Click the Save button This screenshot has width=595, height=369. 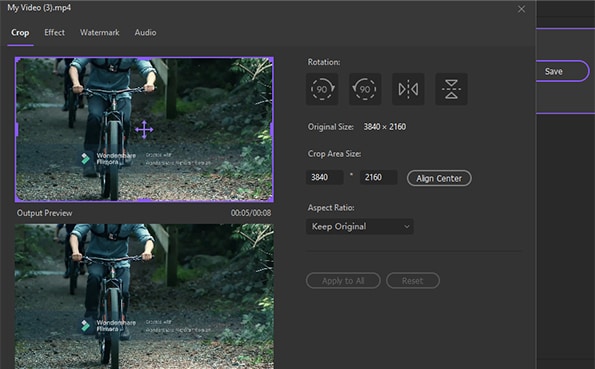click(x=562, y=71)
